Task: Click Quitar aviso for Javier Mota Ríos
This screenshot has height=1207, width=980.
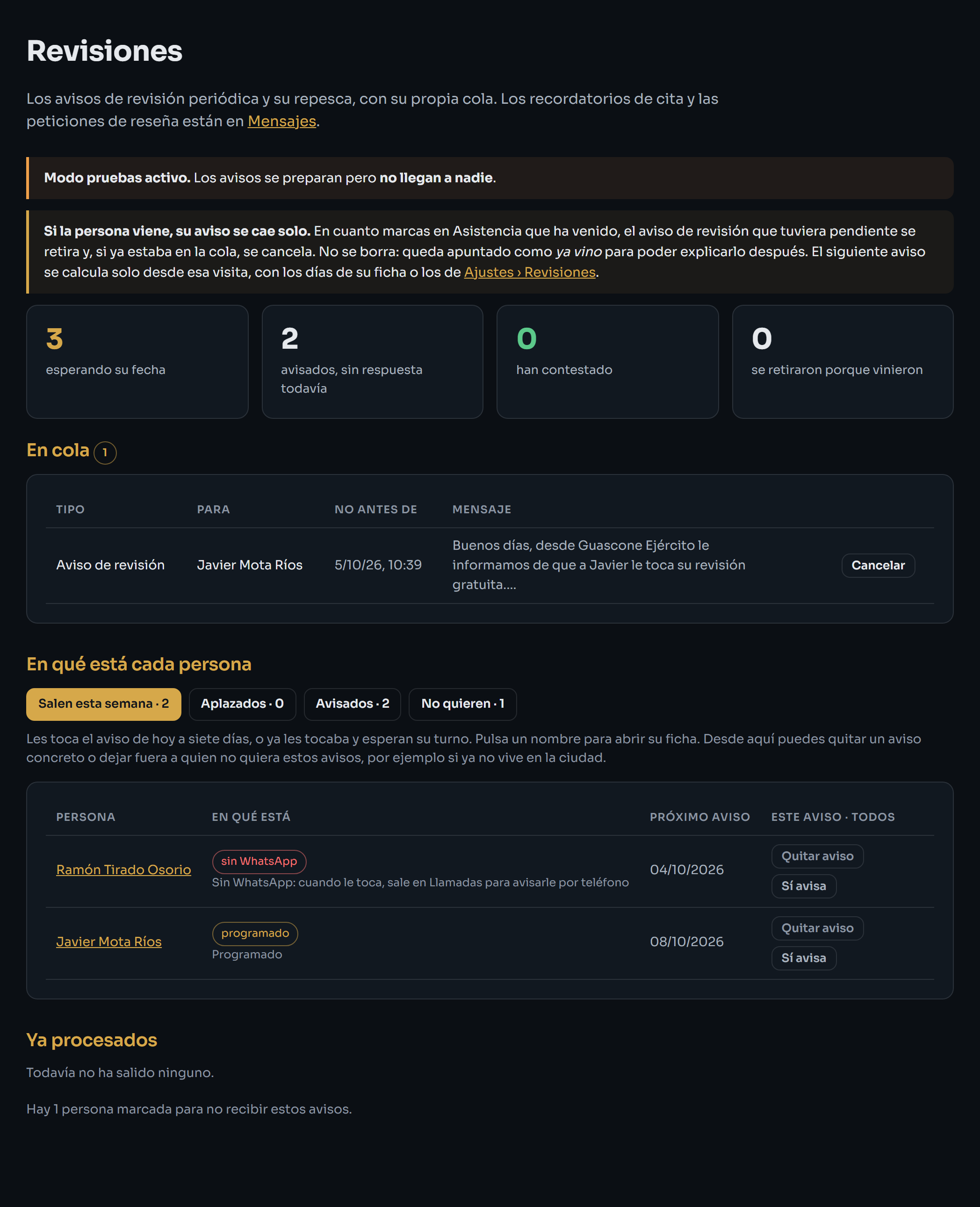Action: tap(817, 927)
